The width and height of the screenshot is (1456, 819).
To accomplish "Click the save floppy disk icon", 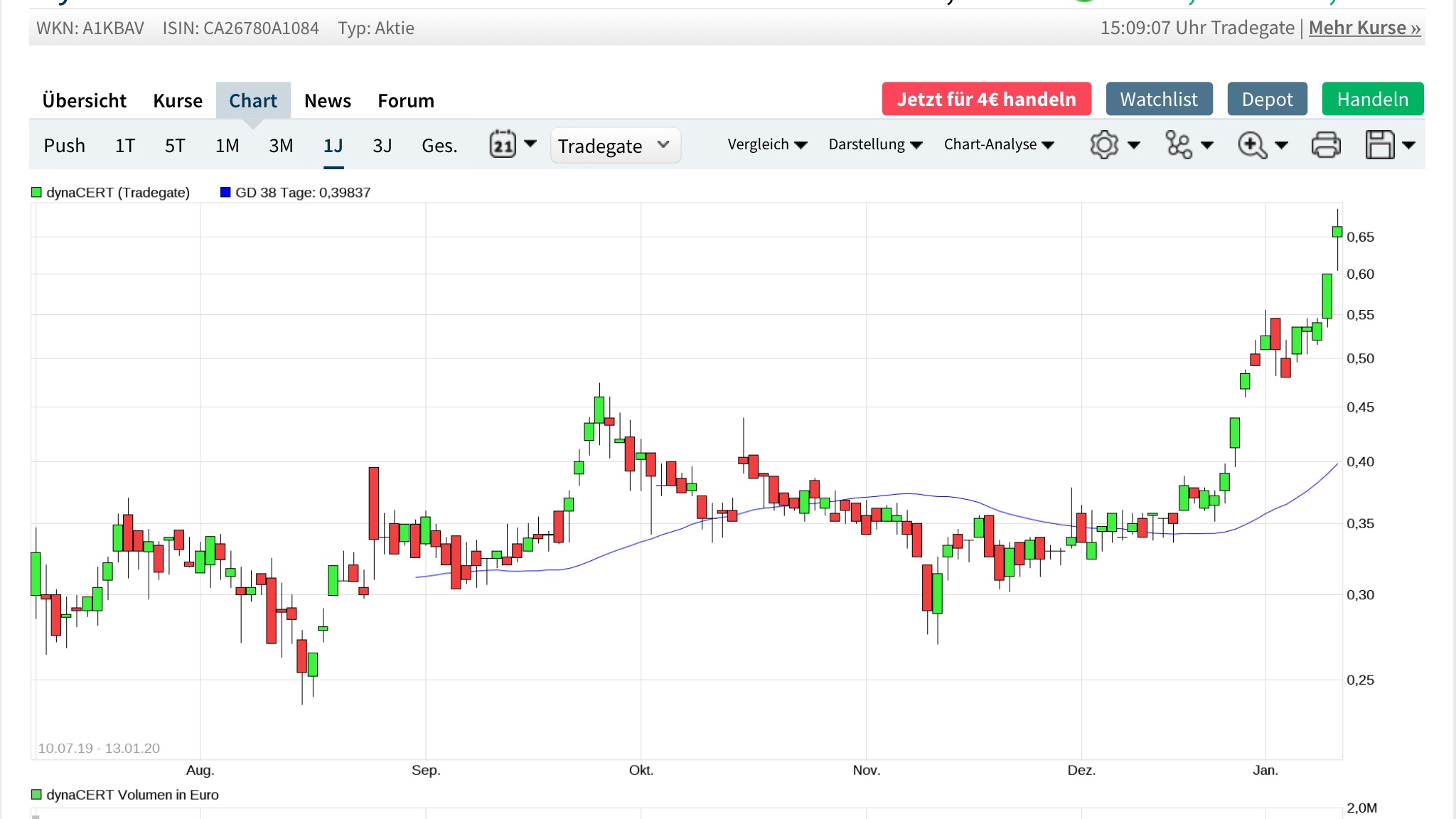I will [x=1380, y=145].
